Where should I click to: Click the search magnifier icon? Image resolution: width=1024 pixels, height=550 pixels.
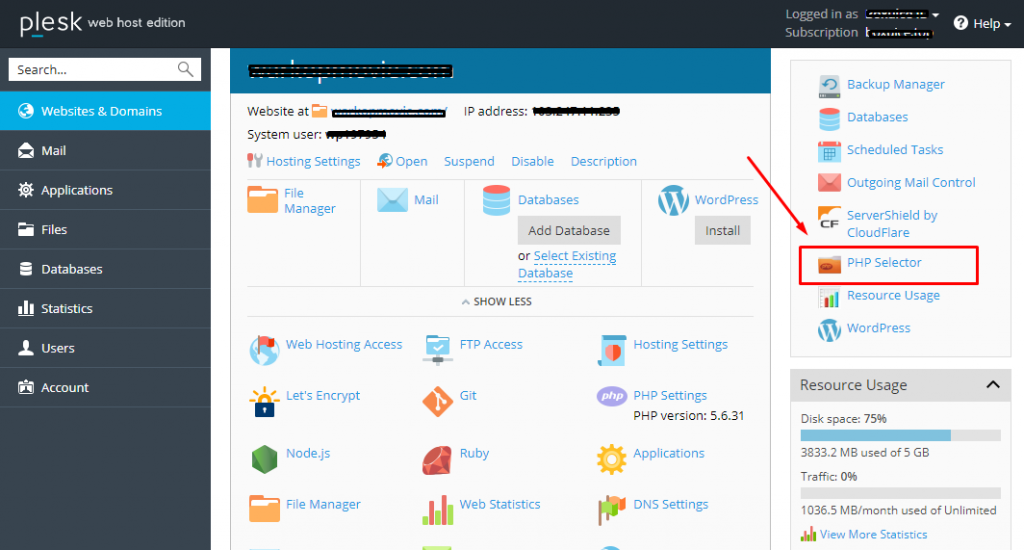(x=185, y=69)
